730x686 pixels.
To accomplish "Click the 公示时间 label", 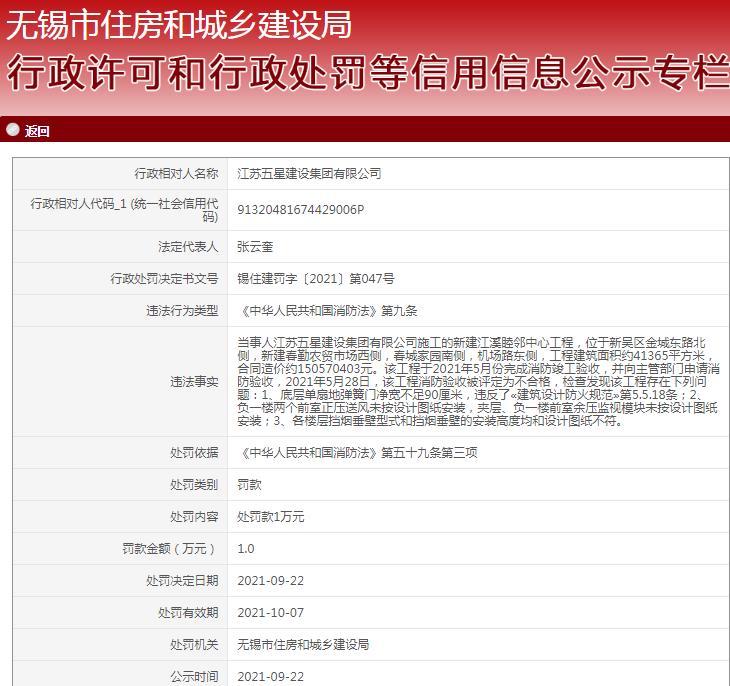I will 194,677.
